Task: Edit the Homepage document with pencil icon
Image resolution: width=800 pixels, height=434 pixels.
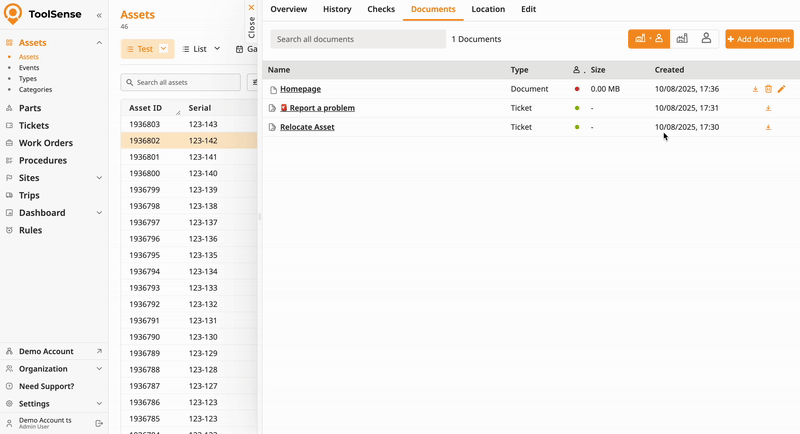Action: pyautogui.click(x=782, y=89)
